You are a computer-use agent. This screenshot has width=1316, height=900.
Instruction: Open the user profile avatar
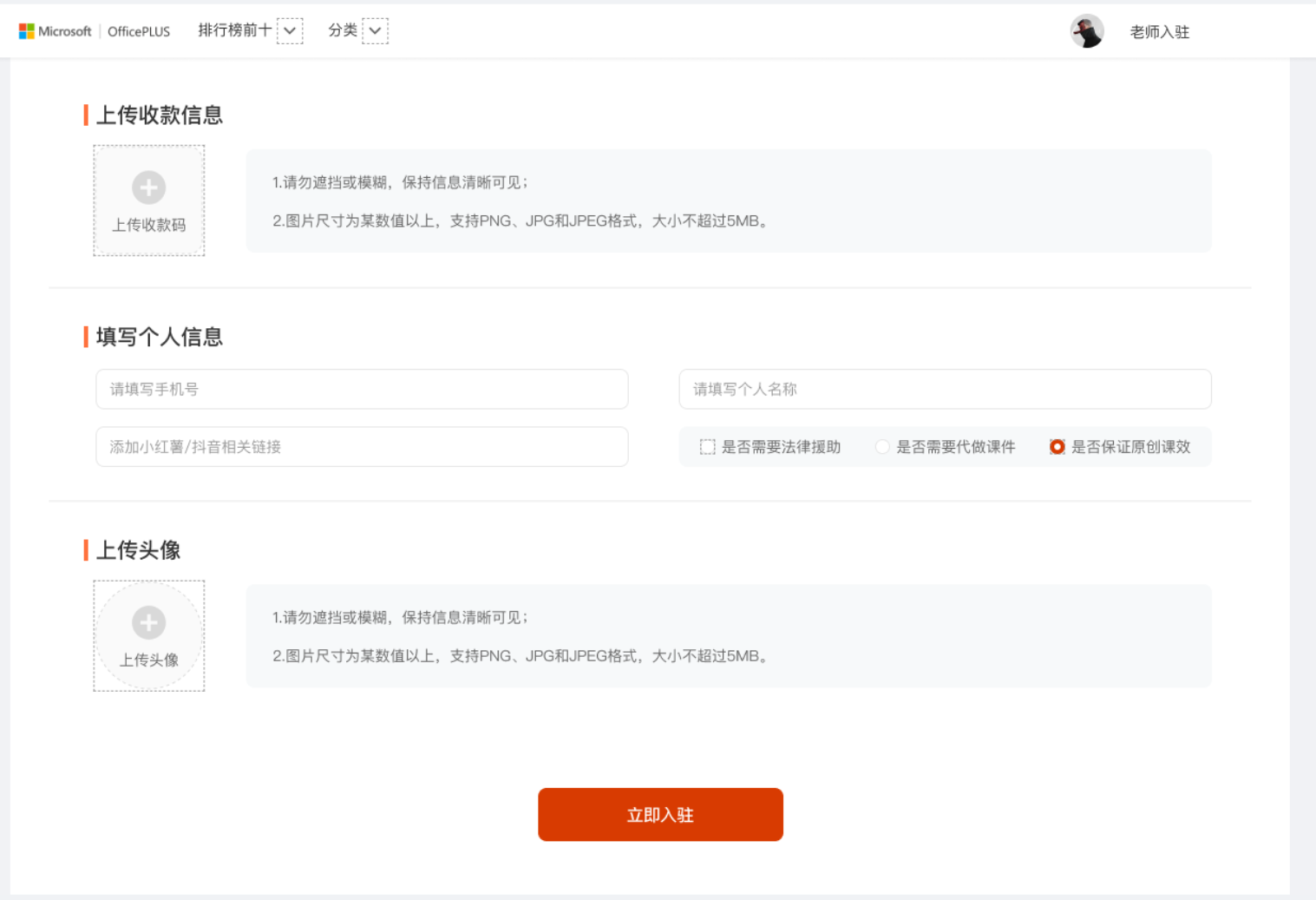click(x=1086, y=31)
